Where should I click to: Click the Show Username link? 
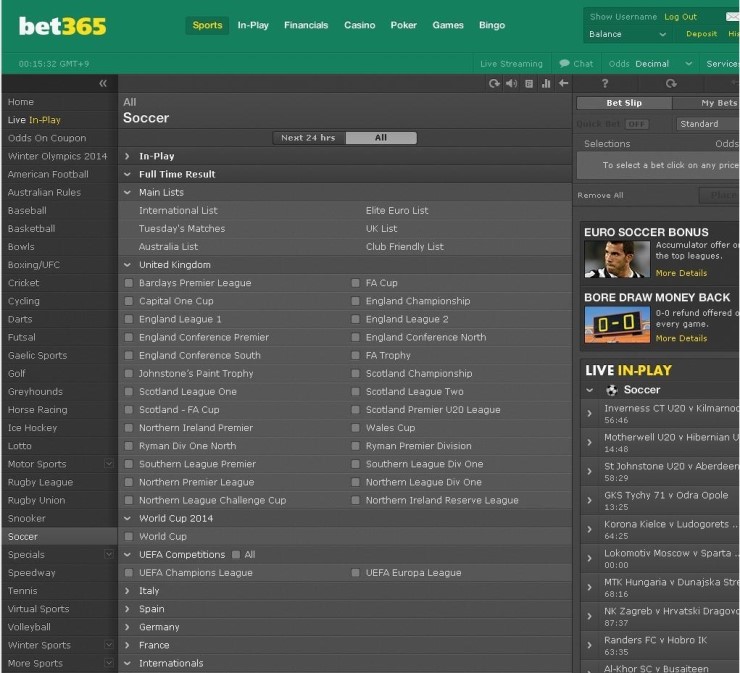pos(623,17)
